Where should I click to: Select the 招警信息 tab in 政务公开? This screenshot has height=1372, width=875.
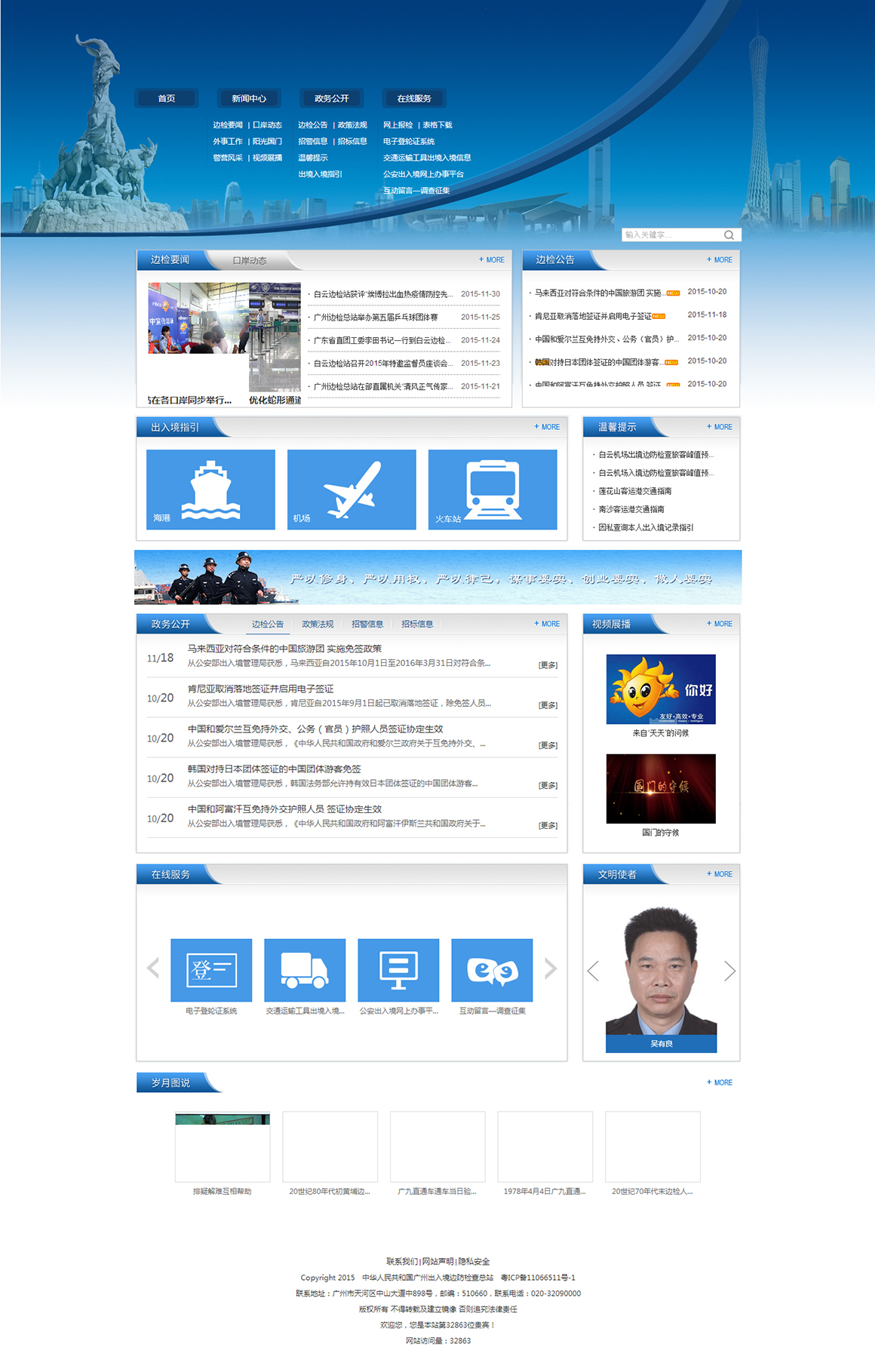click(367, 624)
